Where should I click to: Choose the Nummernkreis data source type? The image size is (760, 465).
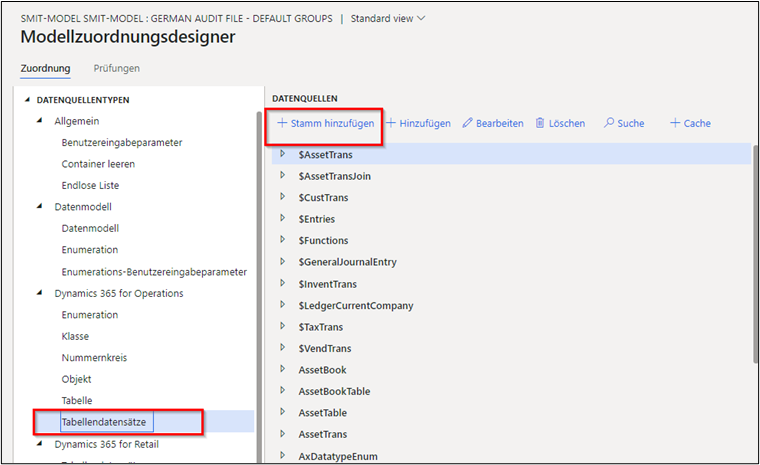(93, 357)
